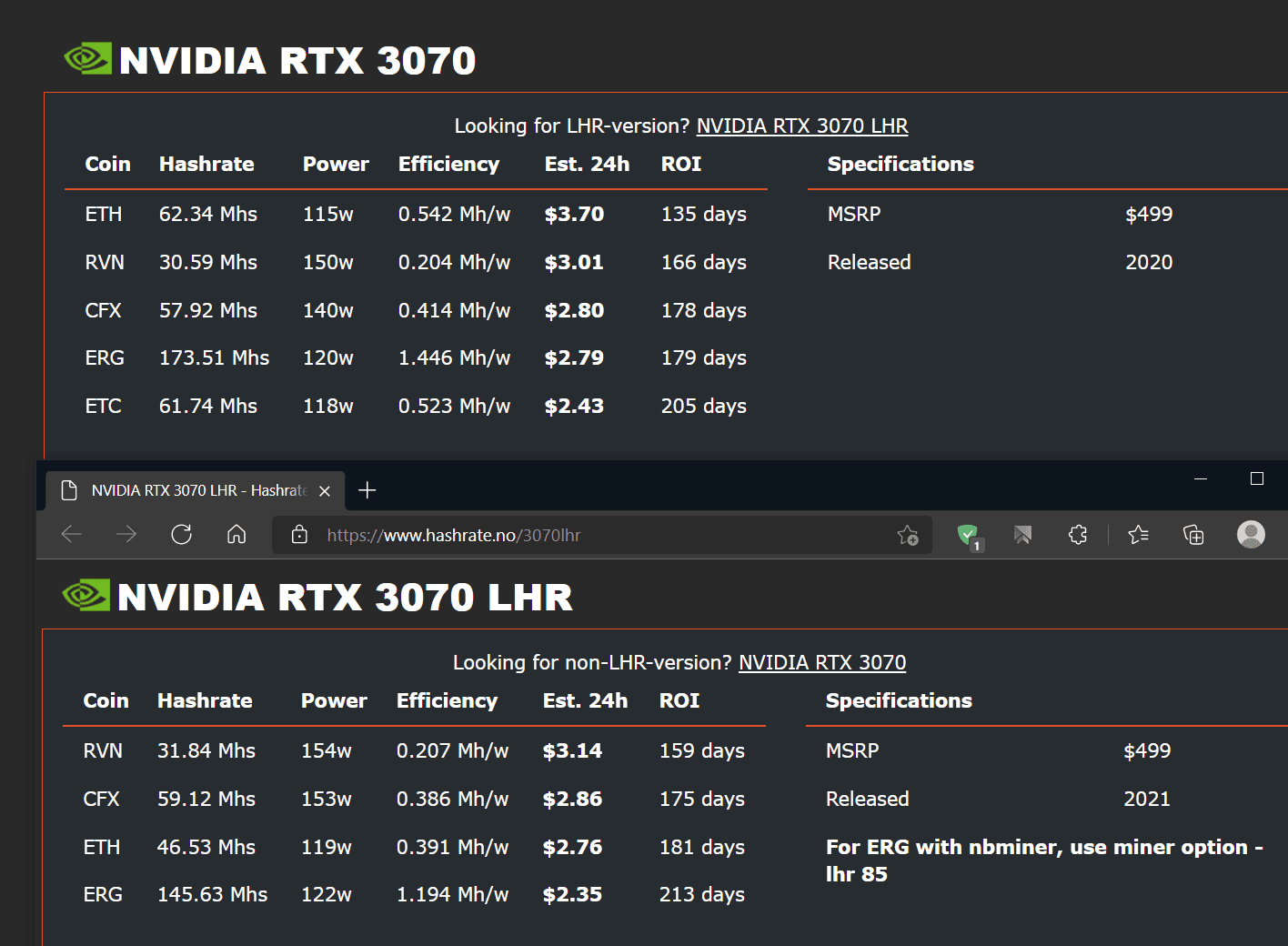Click the 135 days ROI value
This screenshot has height=946, width=1288.
click(x=704, y=214)
